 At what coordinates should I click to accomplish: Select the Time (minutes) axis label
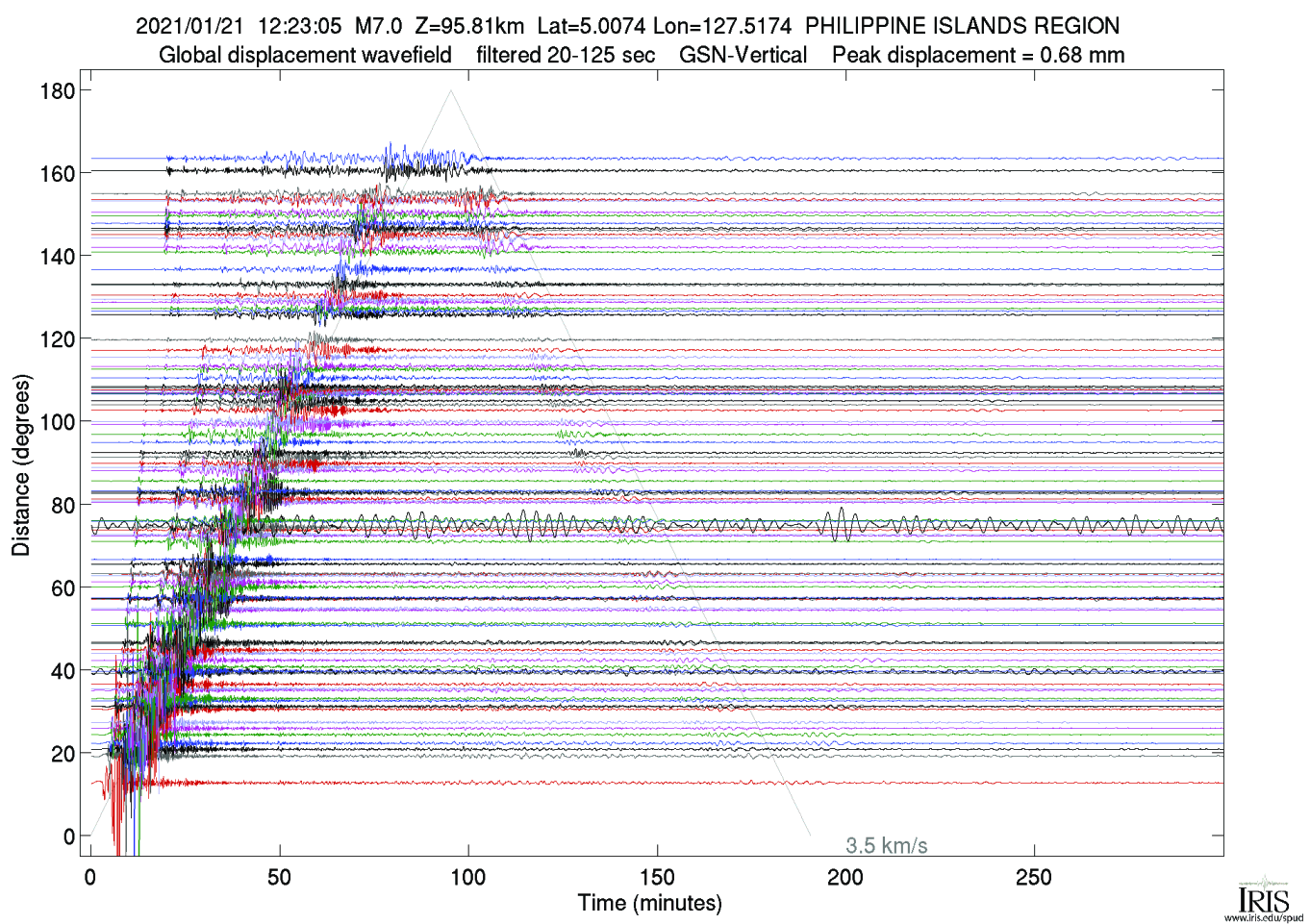pyautogui.click(x=649, y=903)
